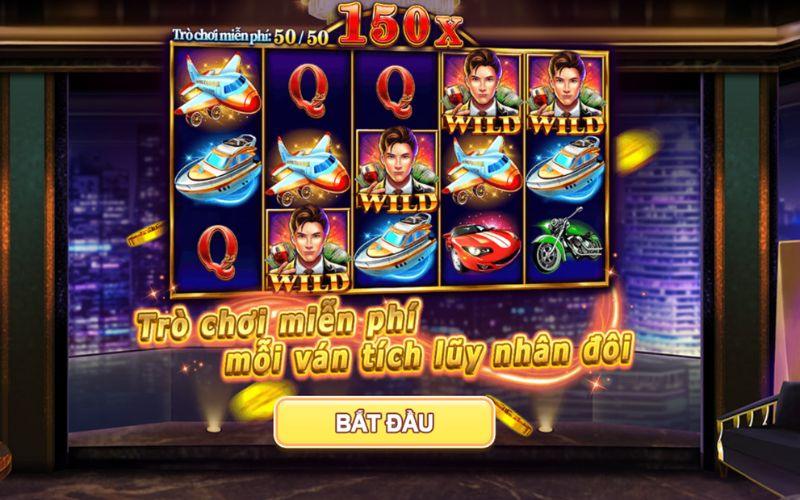Click the yacht symbol in fifth reel
The width and height of the screenshot is (800, 500).
(566, 168)
